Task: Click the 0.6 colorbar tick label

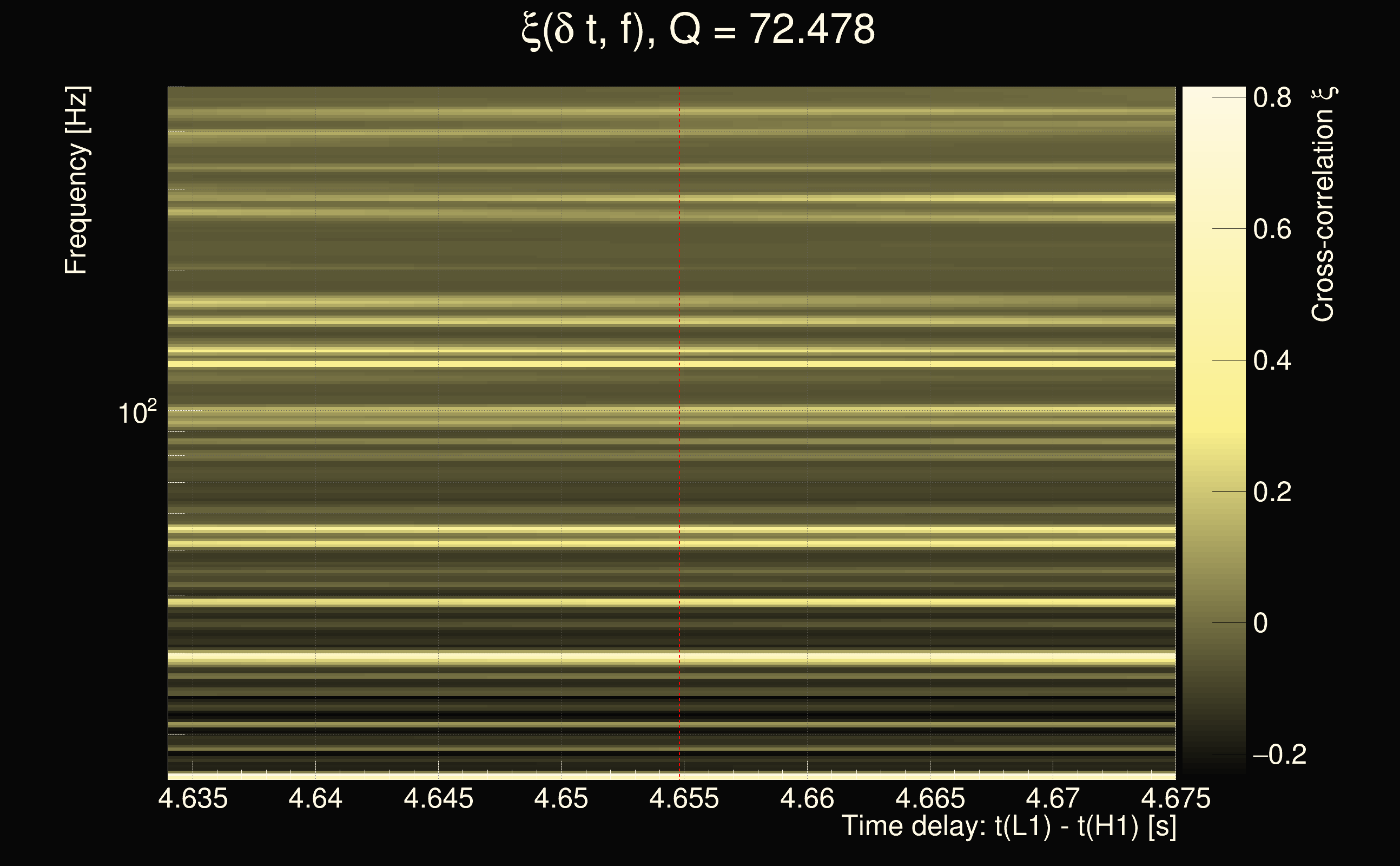Action: click(1272, 229)
